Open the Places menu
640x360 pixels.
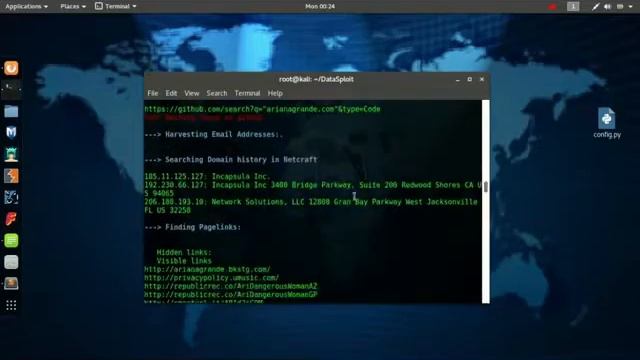pos(73,7)
